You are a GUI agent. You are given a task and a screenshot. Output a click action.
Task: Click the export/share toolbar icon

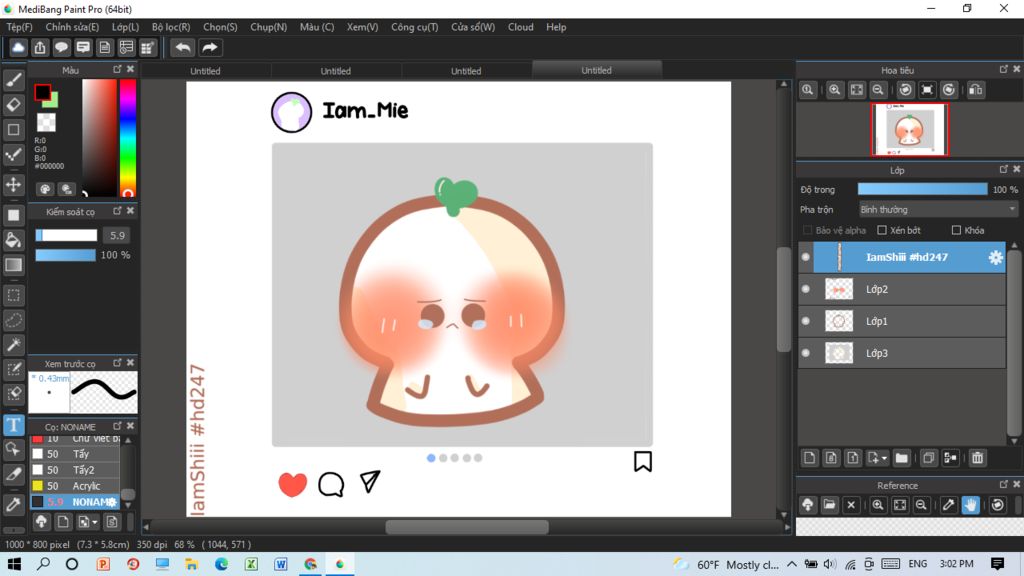pyautogui.click(x=40, y=47)
